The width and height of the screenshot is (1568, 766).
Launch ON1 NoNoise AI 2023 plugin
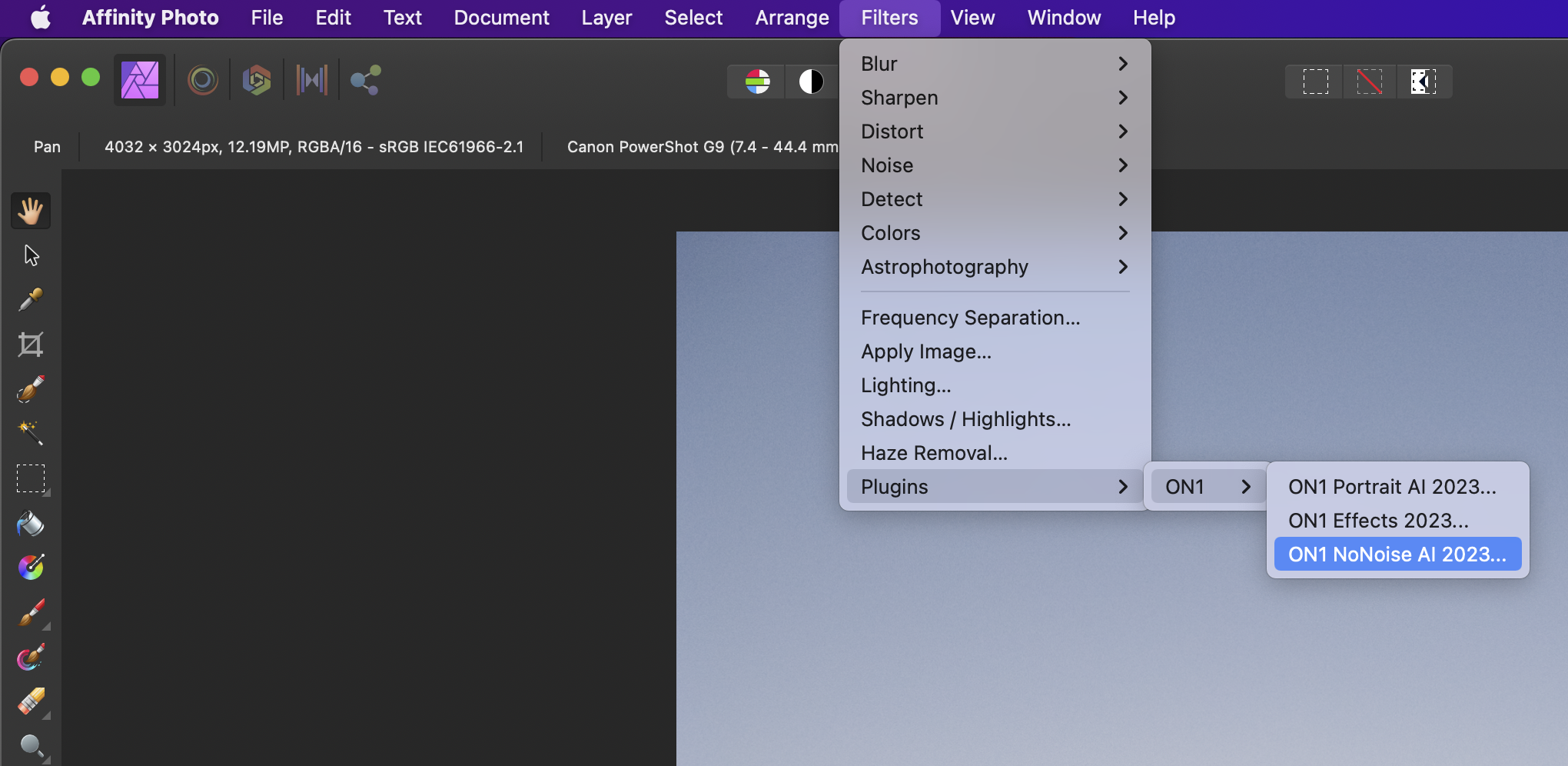(x=1398, y=555)
